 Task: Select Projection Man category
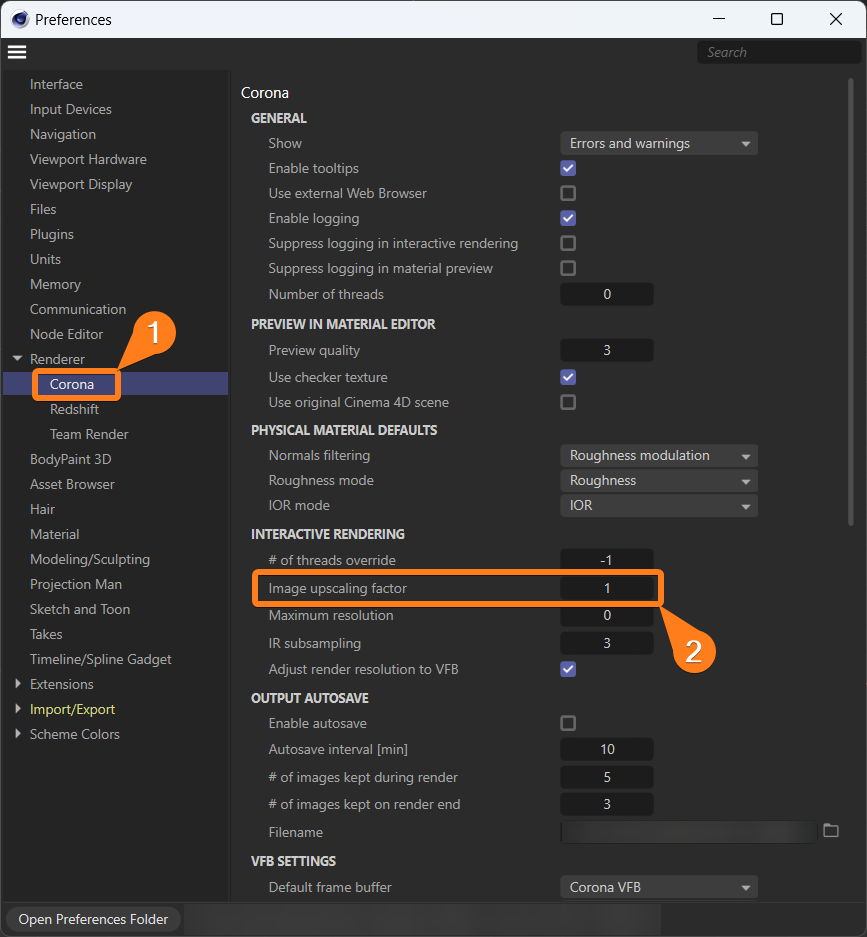coord(76,584)
